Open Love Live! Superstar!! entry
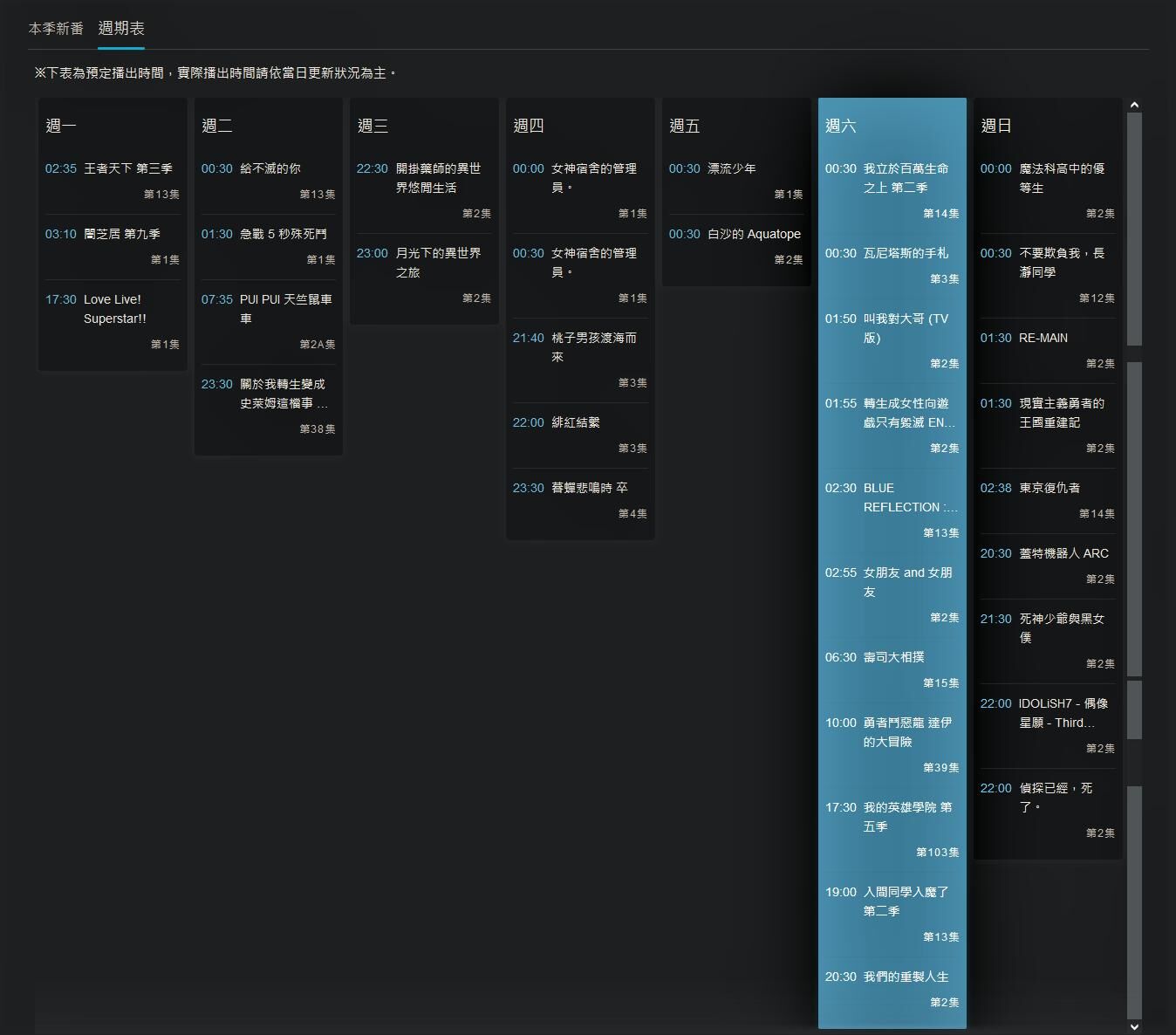This screenshot has width=1176, height=1035. point(114,309)
